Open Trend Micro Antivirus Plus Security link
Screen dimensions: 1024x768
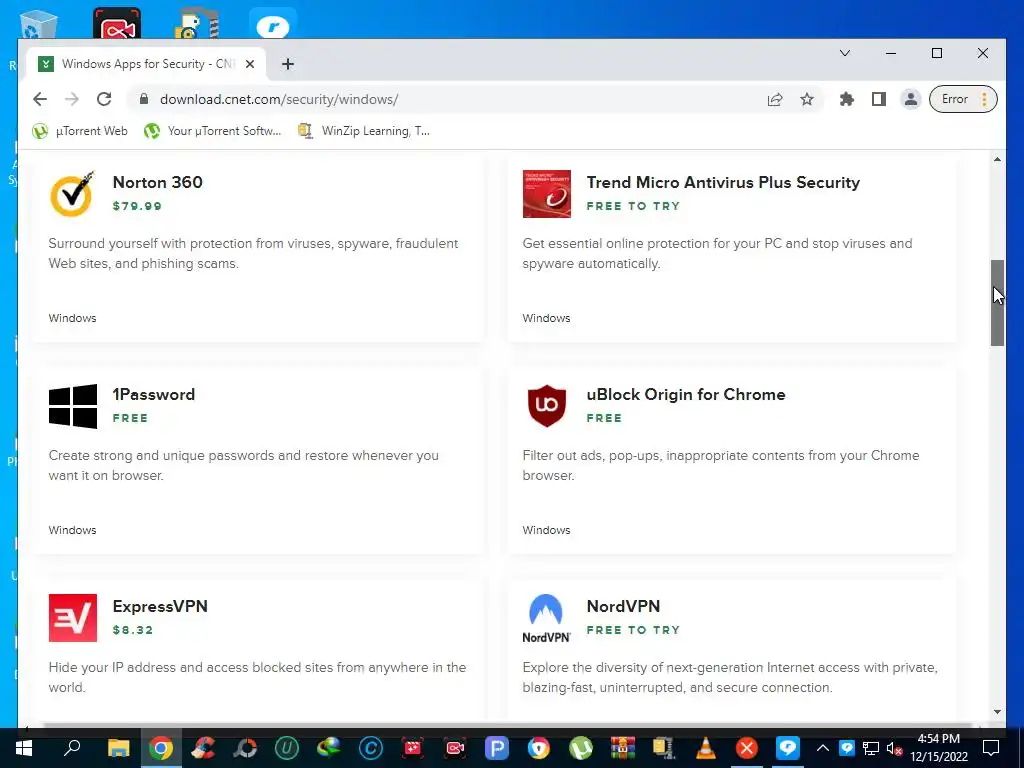pos(723,182)
